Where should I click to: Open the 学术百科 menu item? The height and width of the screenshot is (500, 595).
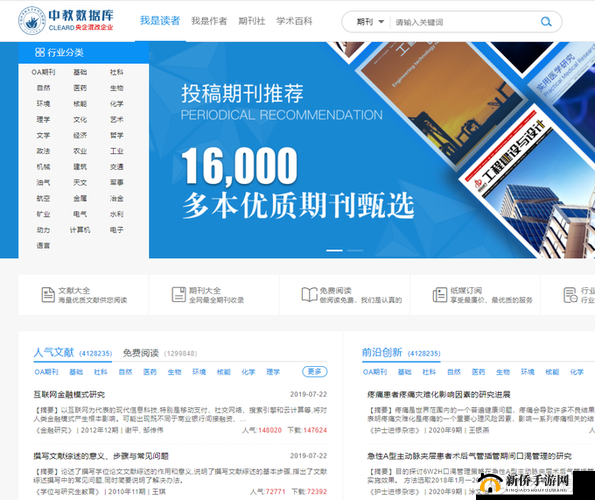[x=294, y=21]
